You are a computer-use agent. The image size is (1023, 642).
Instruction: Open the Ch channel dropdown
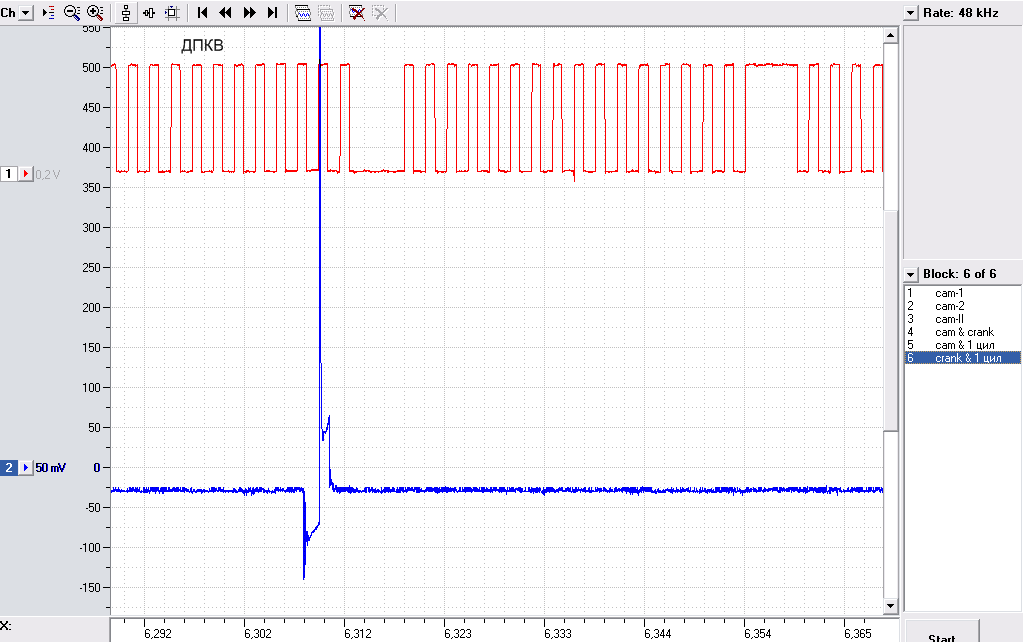[25, 13]
